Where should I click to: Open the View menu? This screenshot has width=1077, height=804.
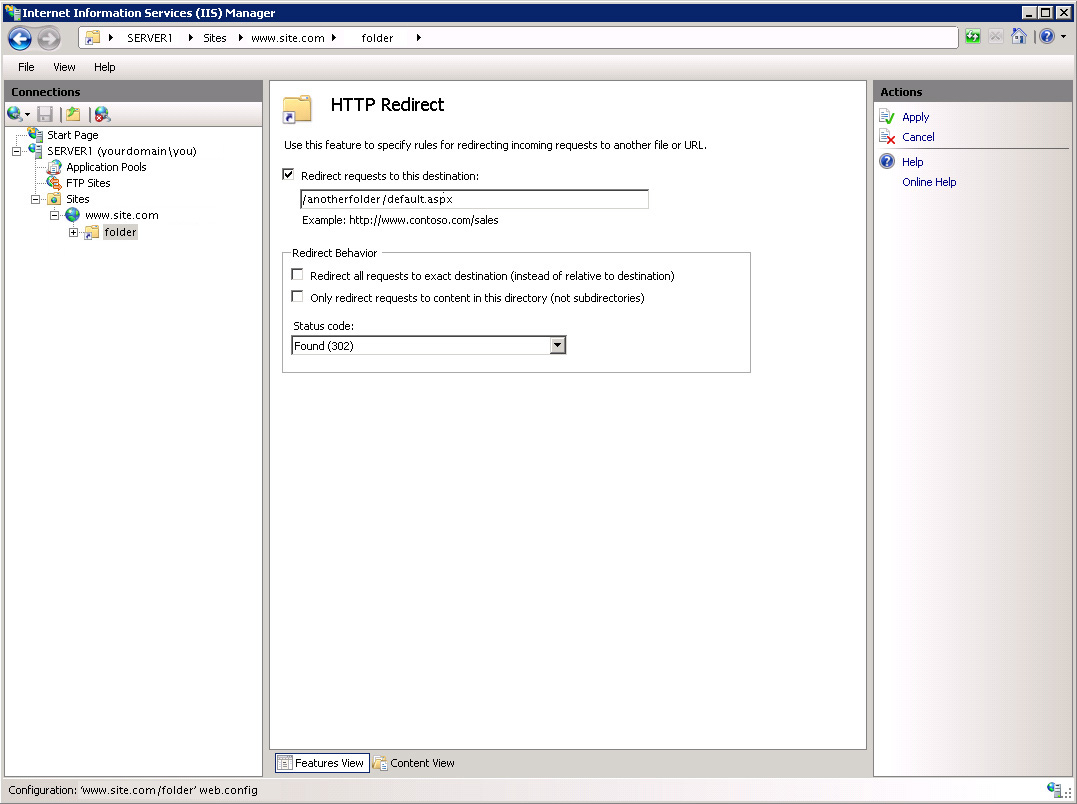click(x=64, y=67)
